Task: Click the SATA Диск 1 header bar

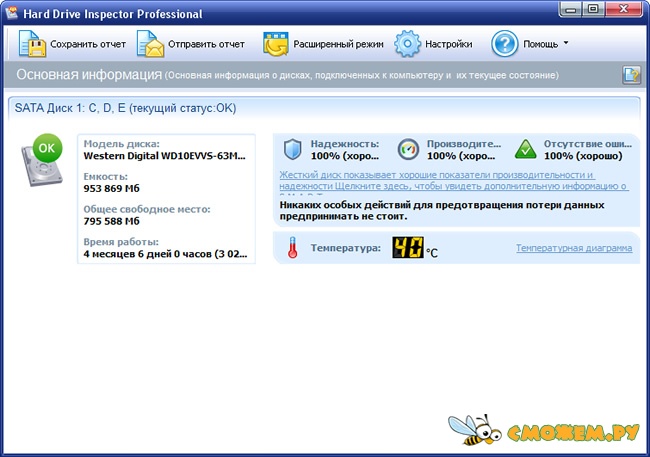Action: pyautogui.click(x=324, y=109)
